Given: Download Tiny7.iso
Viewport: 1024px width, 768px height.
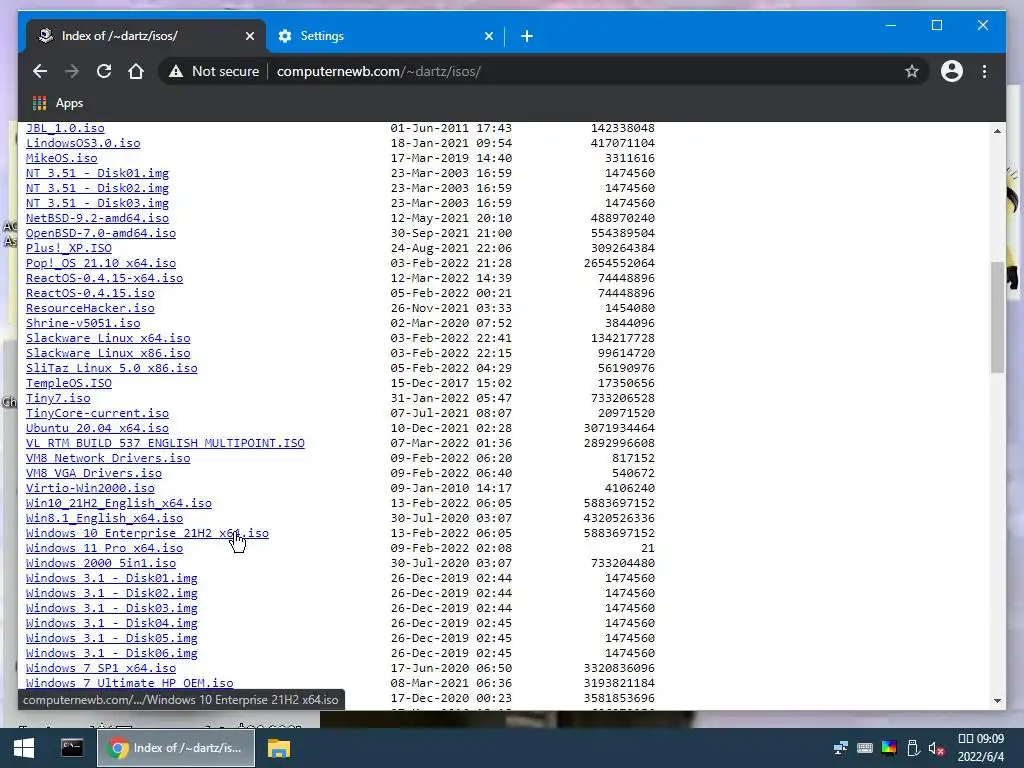Looking at the screenshot, I should (x=58, y=398).
